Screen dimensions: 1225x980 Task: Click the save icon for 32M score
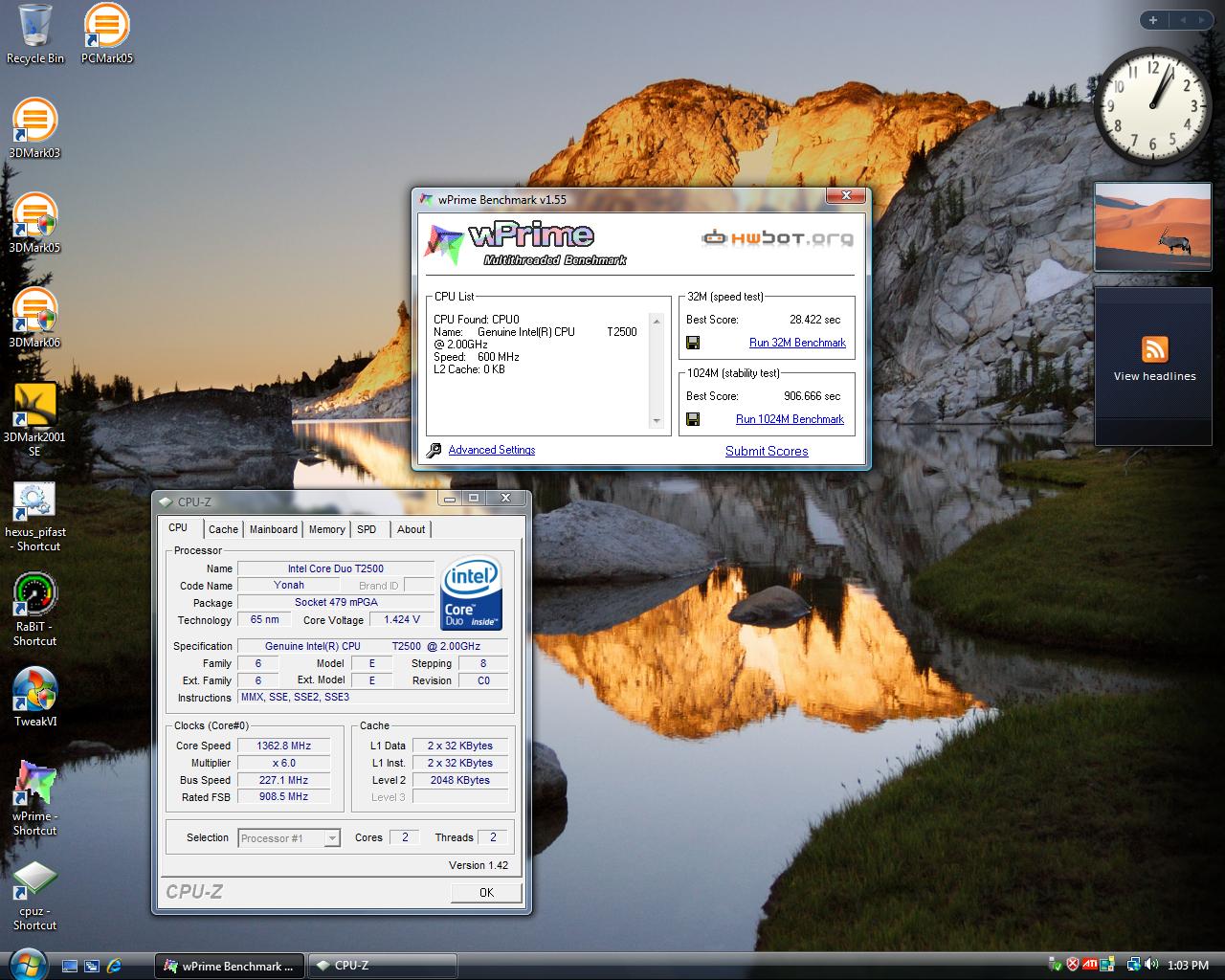[693, 343]
